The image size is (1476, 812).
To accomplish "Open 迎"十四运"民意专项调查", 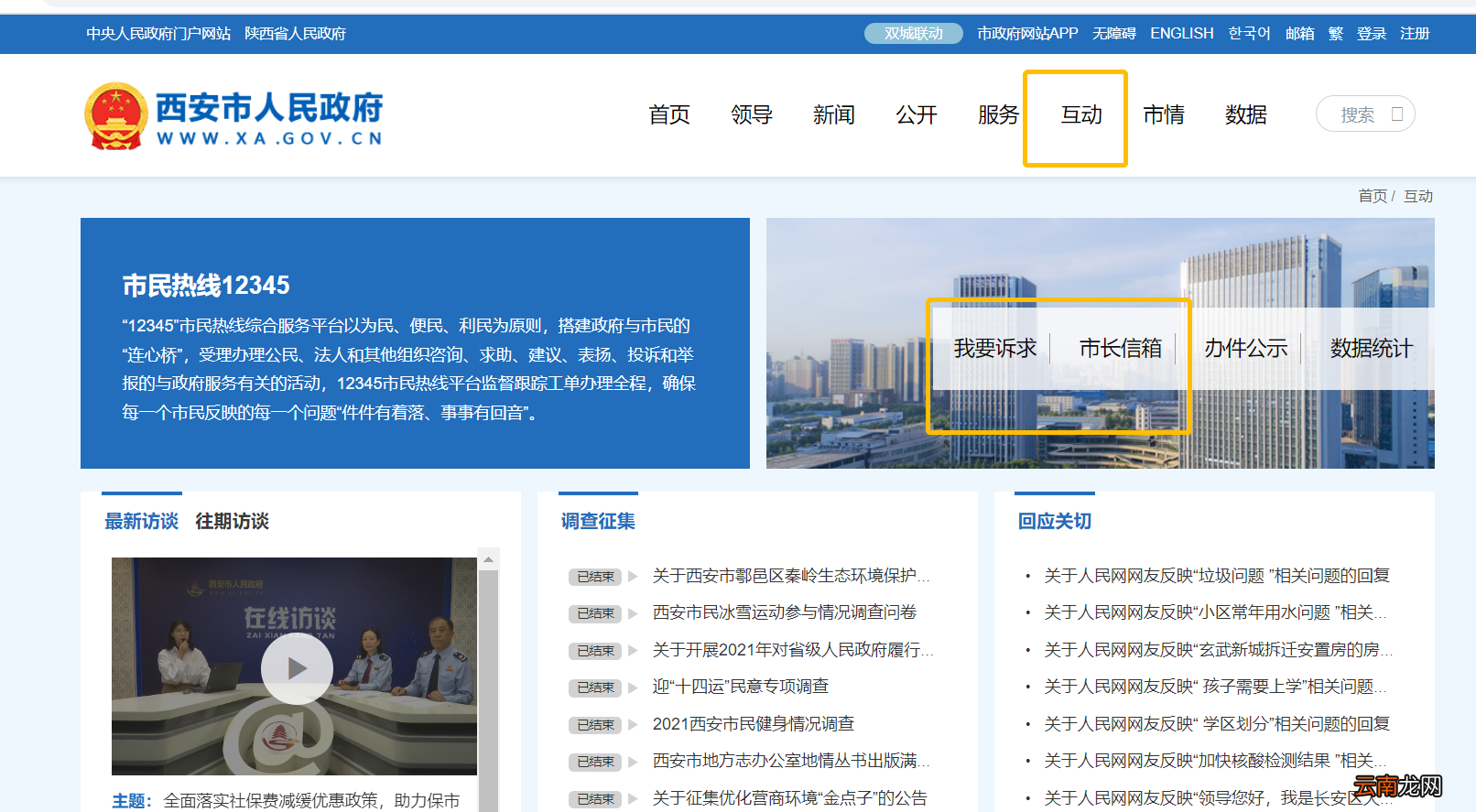I will (741, 687).
